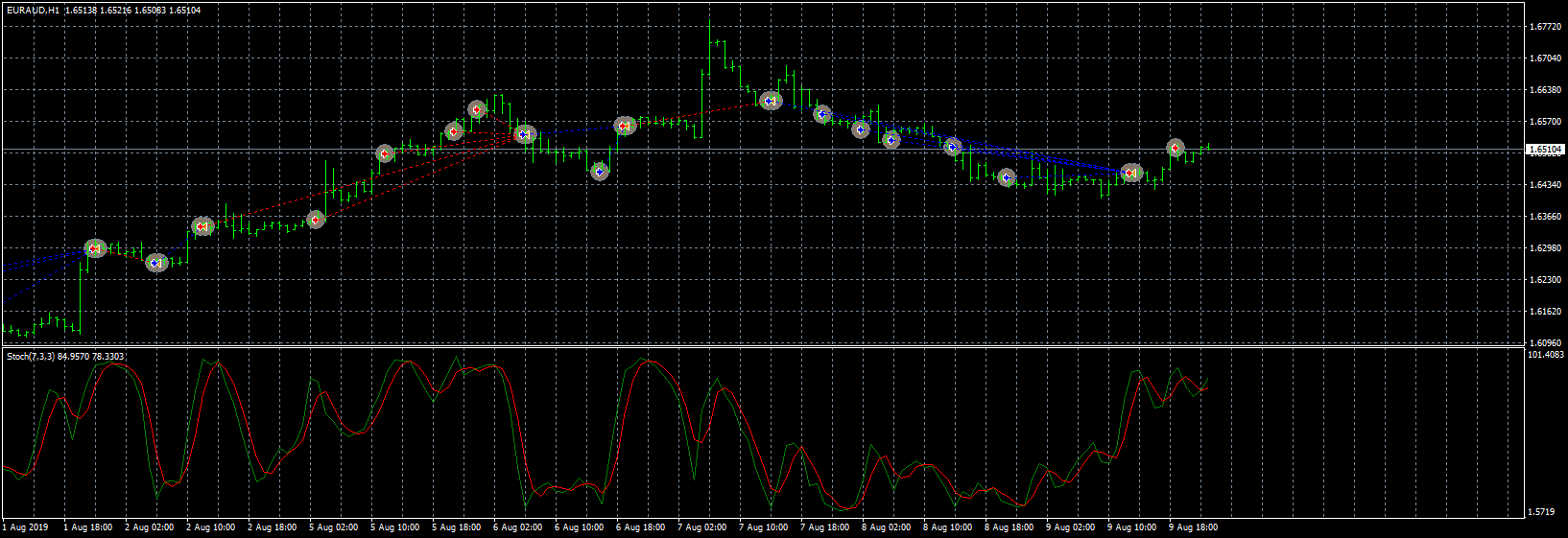Select the trade marker at 7 Aug 10:00
1568x538 pixels.
[x=771, y=100]
